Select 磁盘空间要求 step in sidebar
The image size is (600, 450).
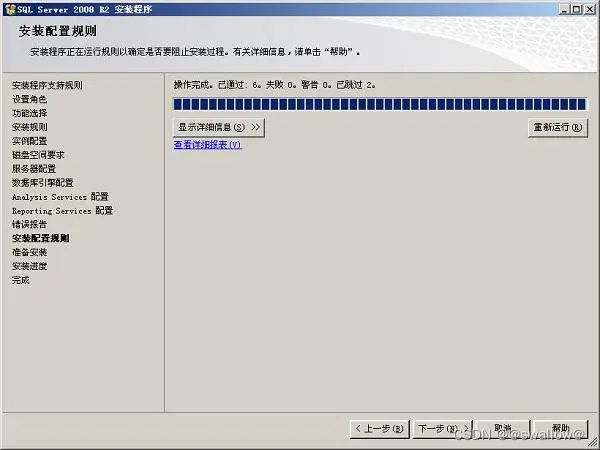[38, 155]
